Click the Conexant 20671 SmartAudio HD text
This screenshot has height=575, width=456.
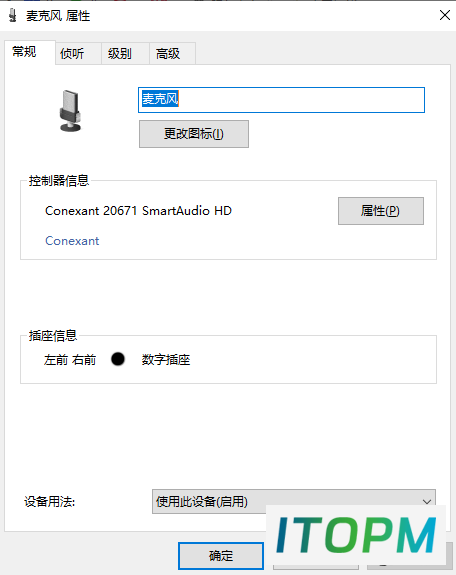(138, 211)
